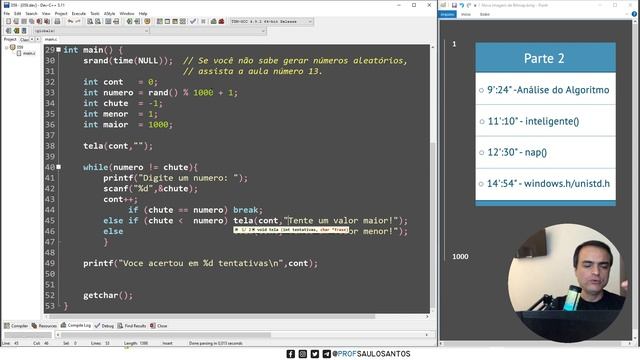Click the Instagram icon in the bottom banner

[x=303, y=354]
